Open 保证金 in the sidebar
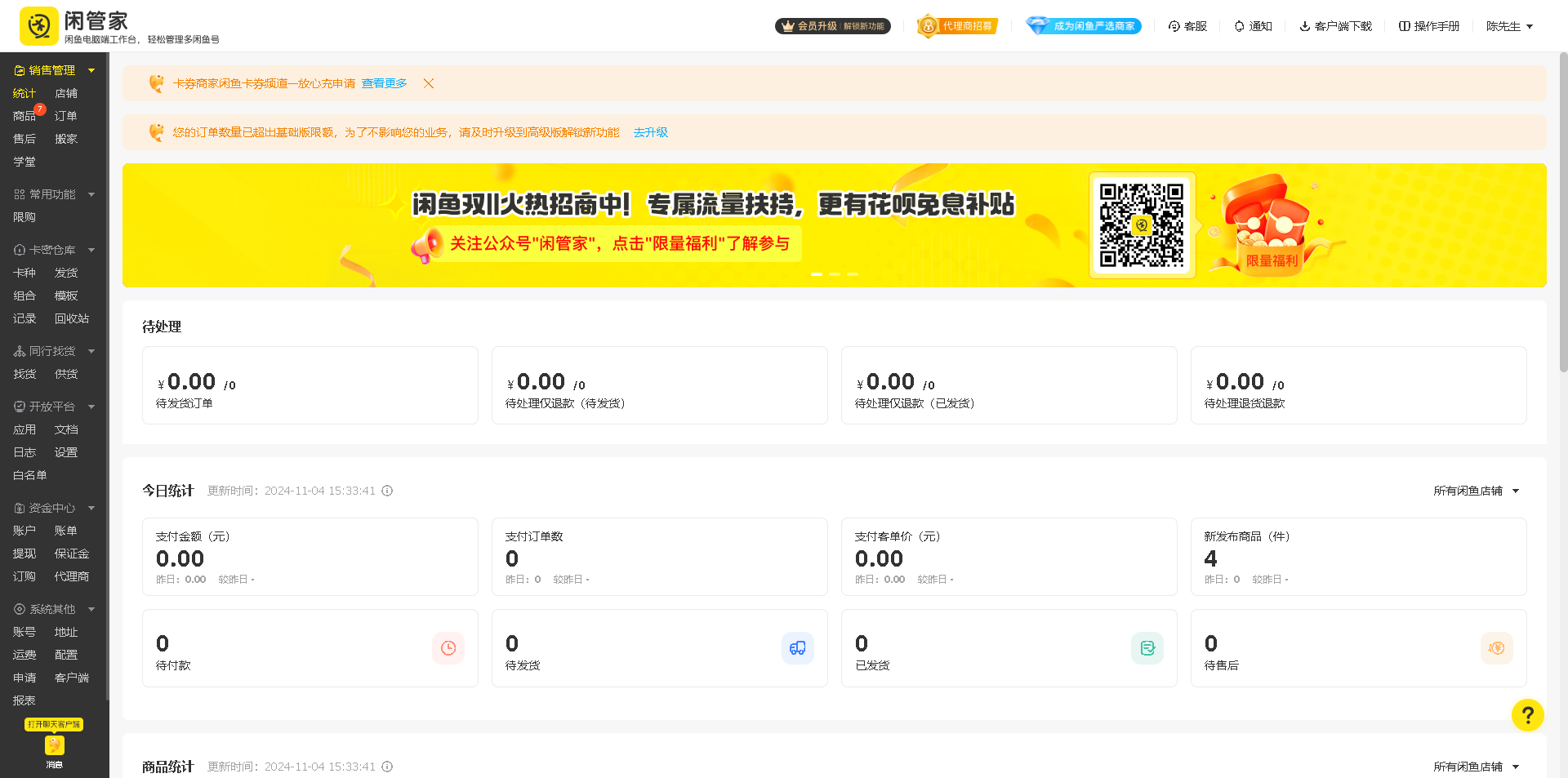1568x778 pixels. 72,553
